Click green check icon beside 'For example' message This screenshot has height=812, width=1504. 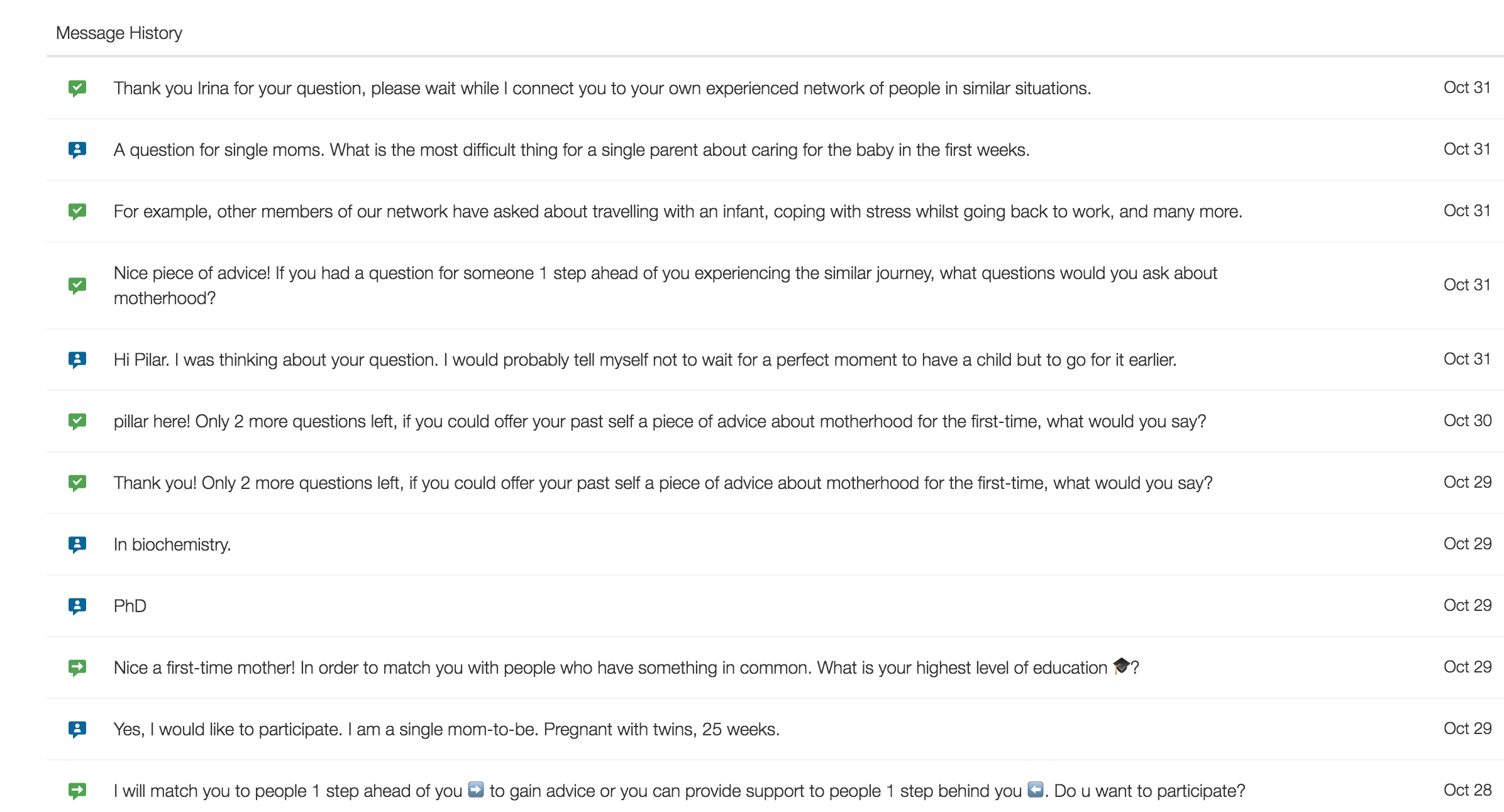click(77, 211)
